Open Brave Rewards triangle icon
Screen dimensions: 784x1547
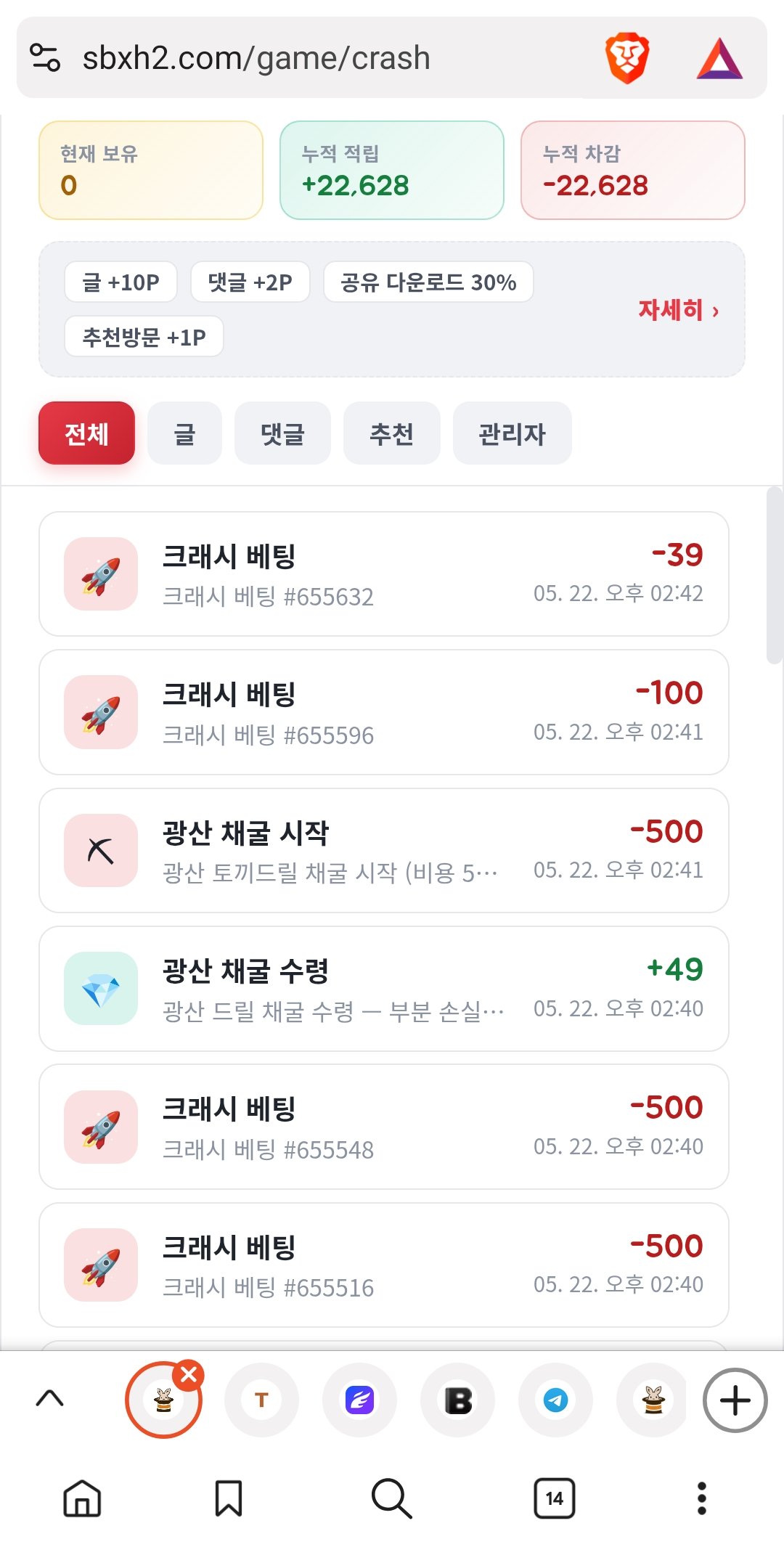719,58
